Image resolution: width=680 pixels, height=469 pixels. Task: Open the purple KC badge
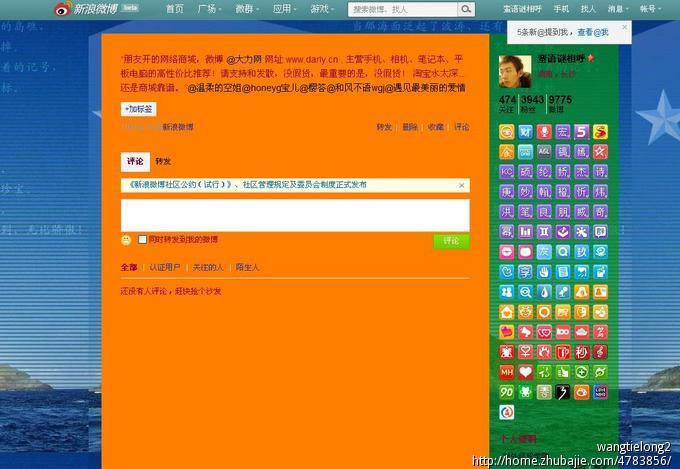click(x=506, y=172)
